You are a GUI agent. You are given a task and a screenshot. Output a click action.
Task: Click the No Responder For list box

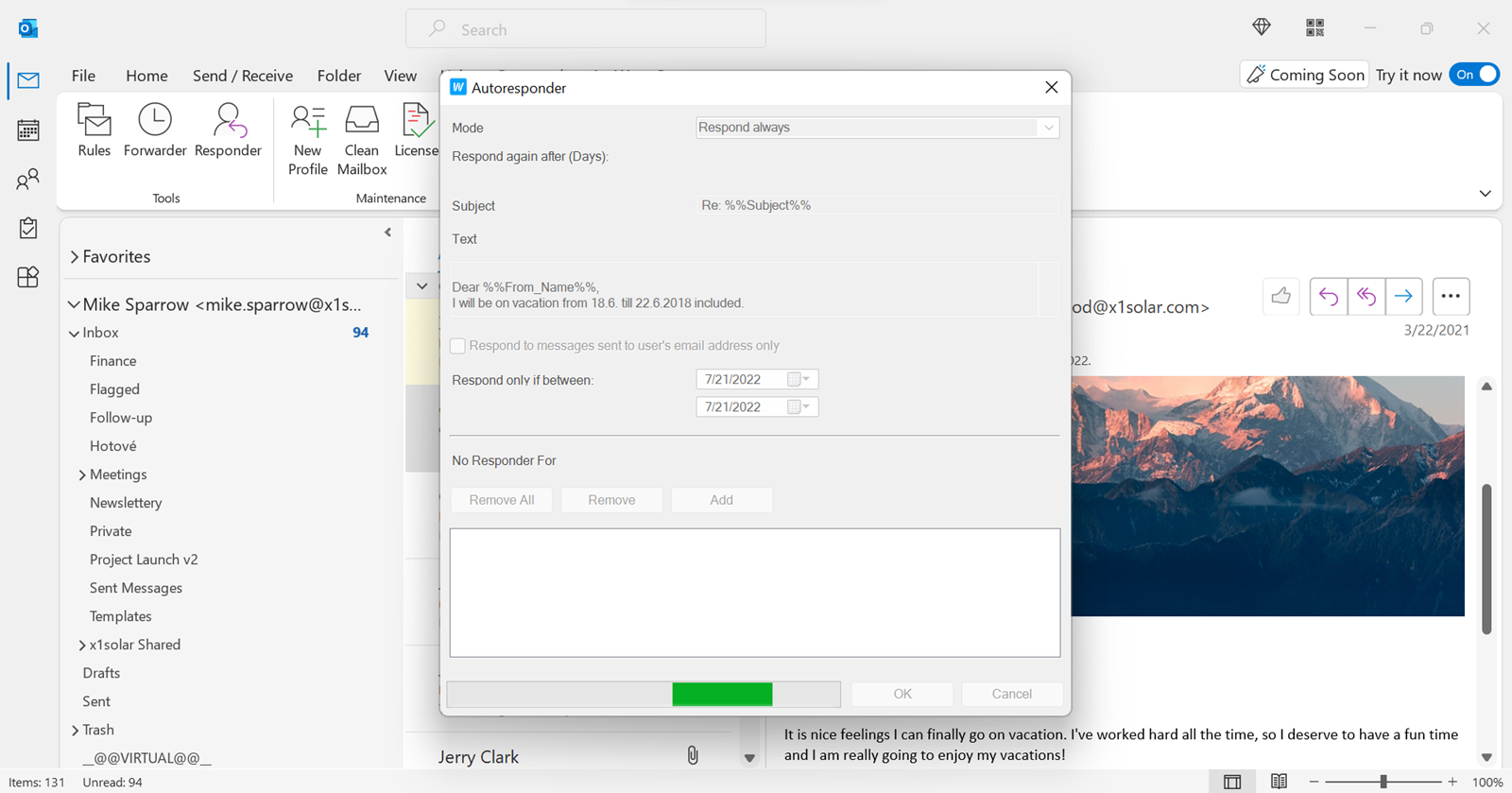tap(755, 593)
